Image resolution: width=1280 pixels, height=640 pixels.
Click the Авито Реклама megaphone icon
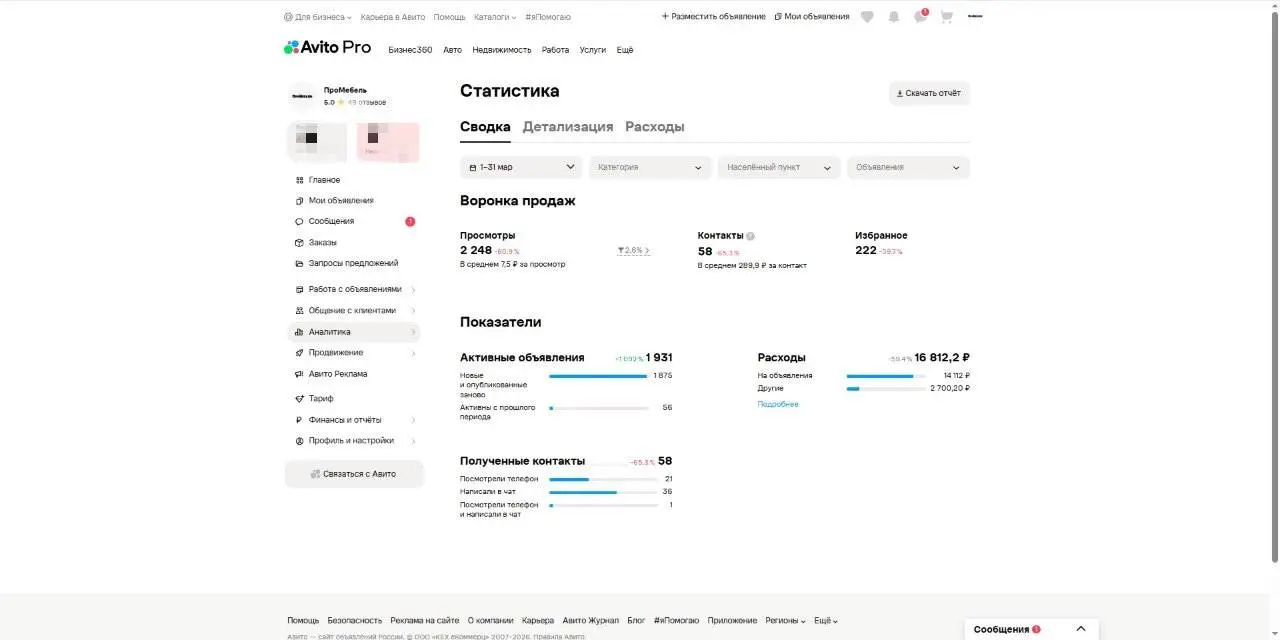(x=299, y=374)
